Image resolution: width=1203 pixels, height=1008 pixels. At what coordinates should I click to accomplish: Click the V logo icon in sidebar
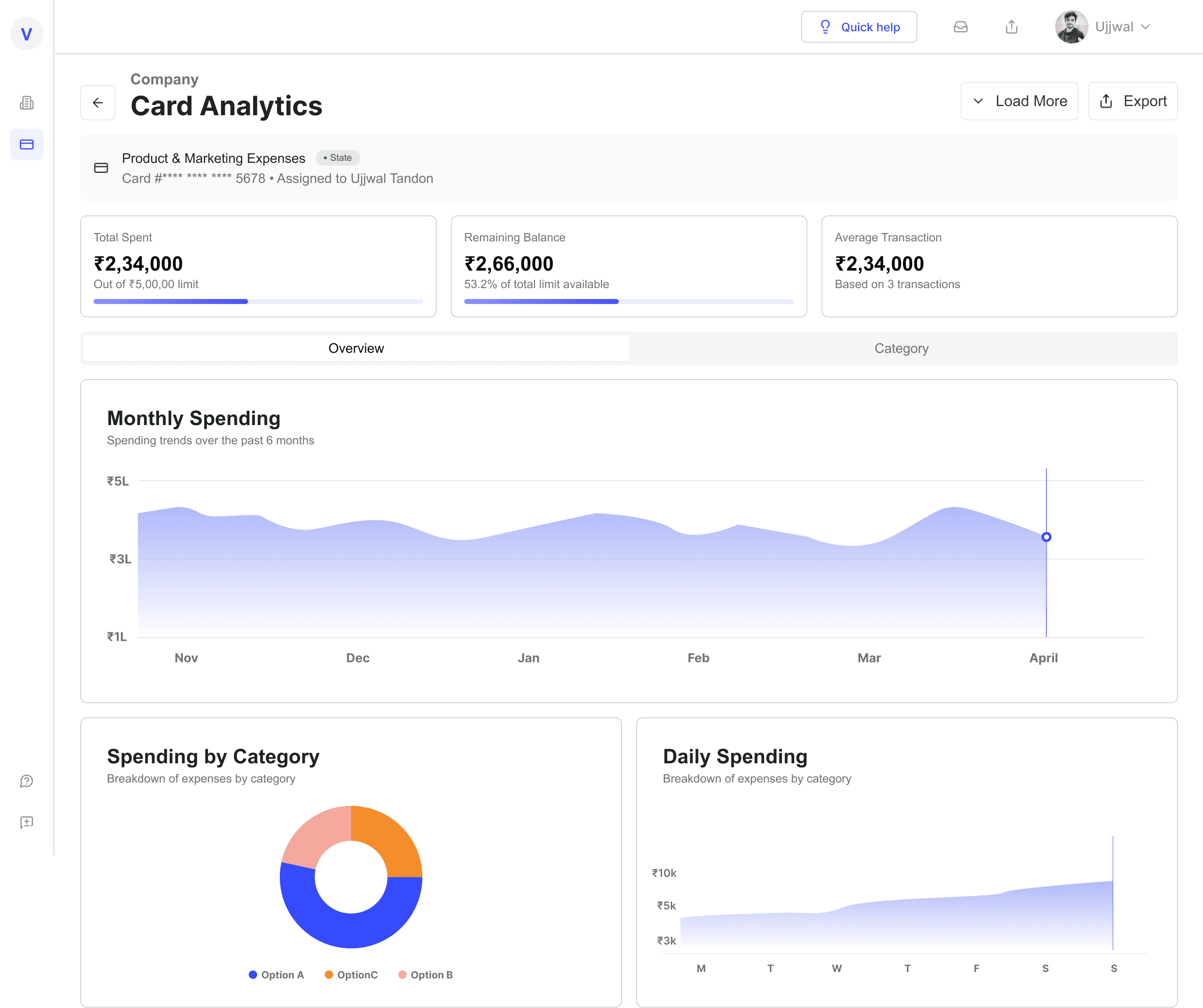click(26, 34)
